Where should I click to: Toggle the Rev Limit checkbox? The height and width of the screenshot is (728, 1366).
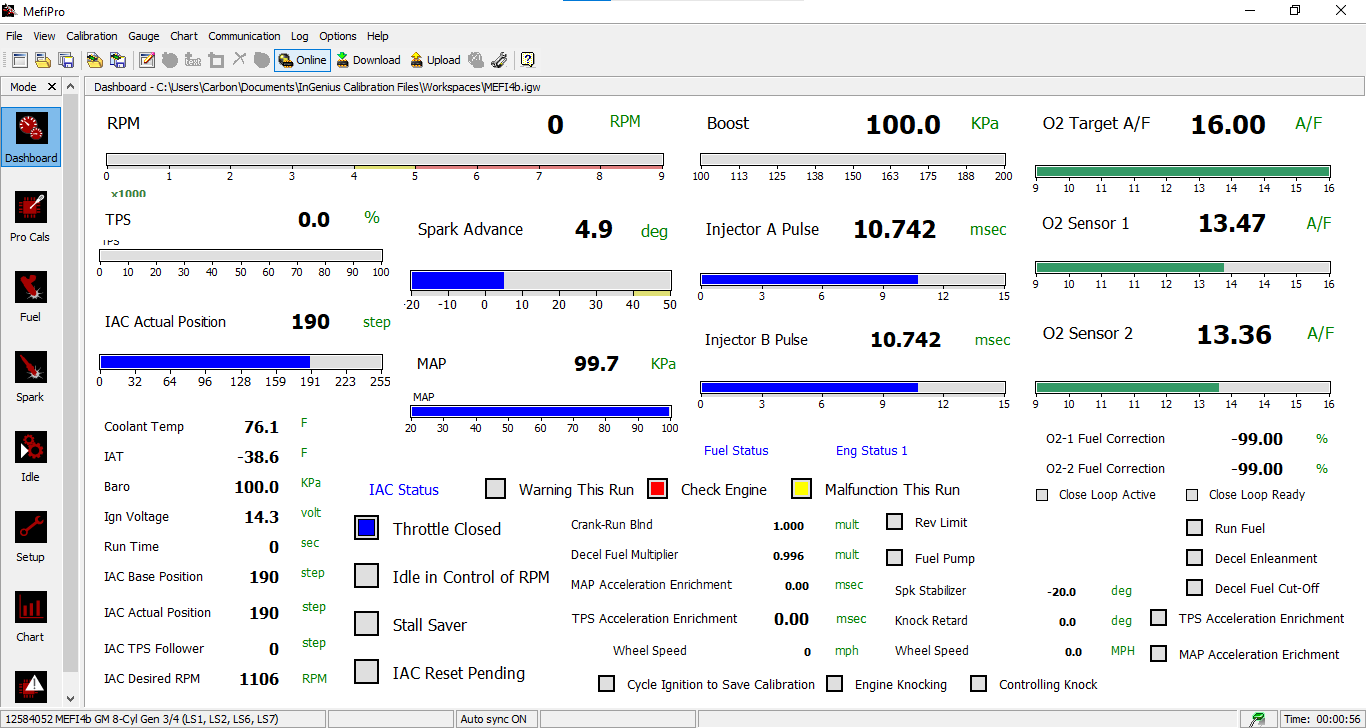click(895, 522)
